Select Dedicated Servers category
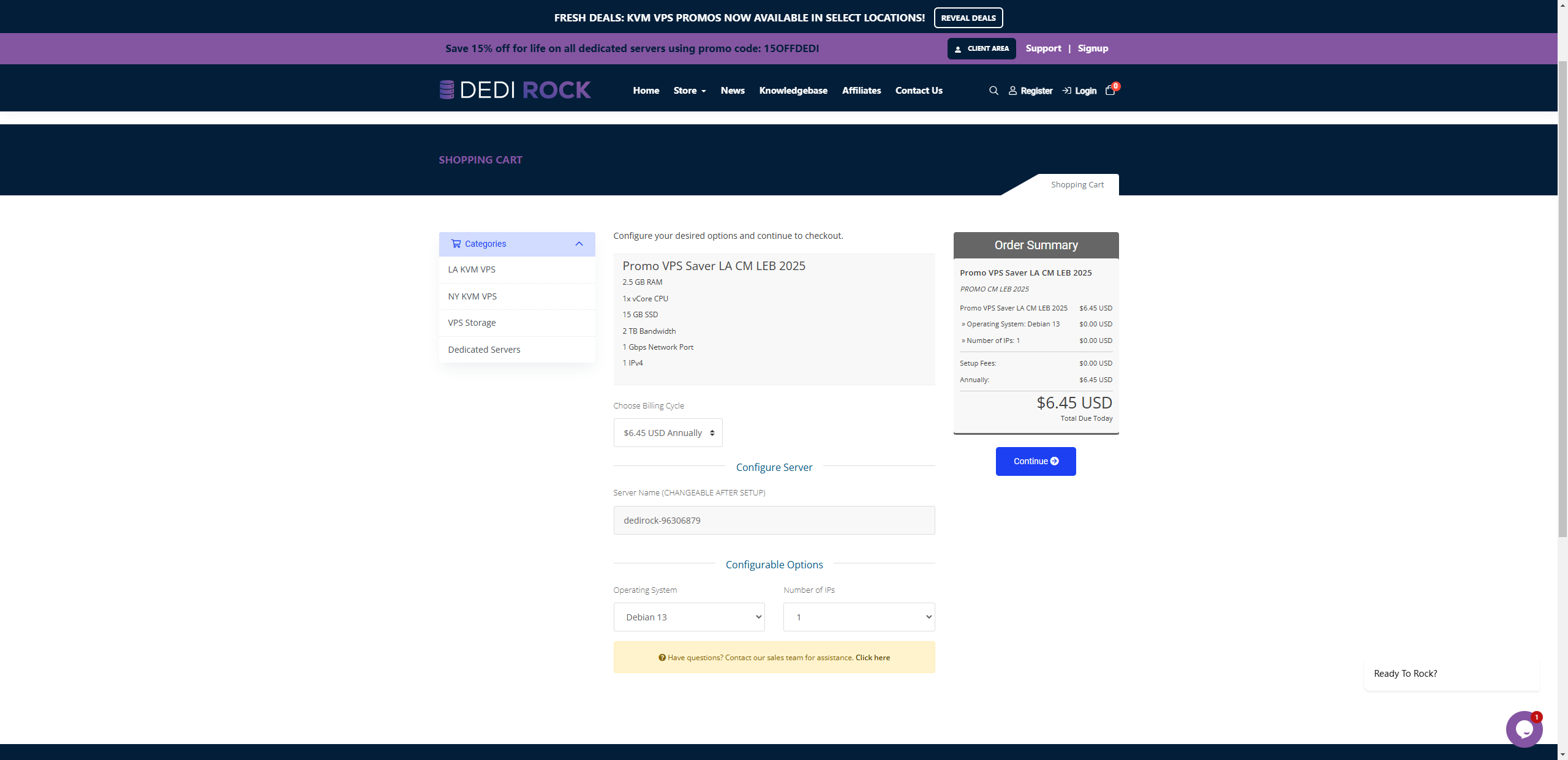 coord(484,350)
